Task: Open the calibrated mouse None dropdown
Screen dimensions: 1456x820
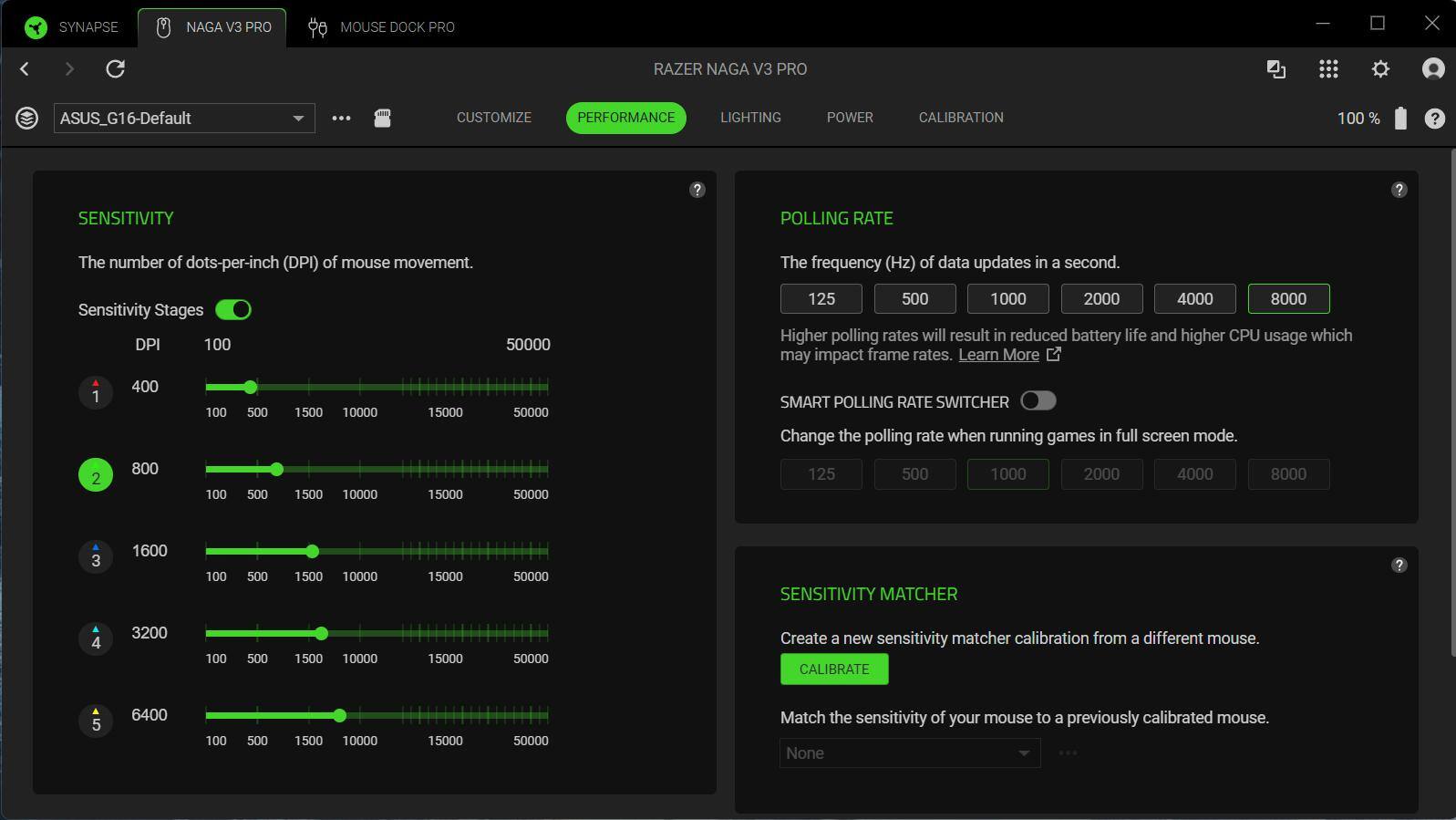Action: coord(910,753)
